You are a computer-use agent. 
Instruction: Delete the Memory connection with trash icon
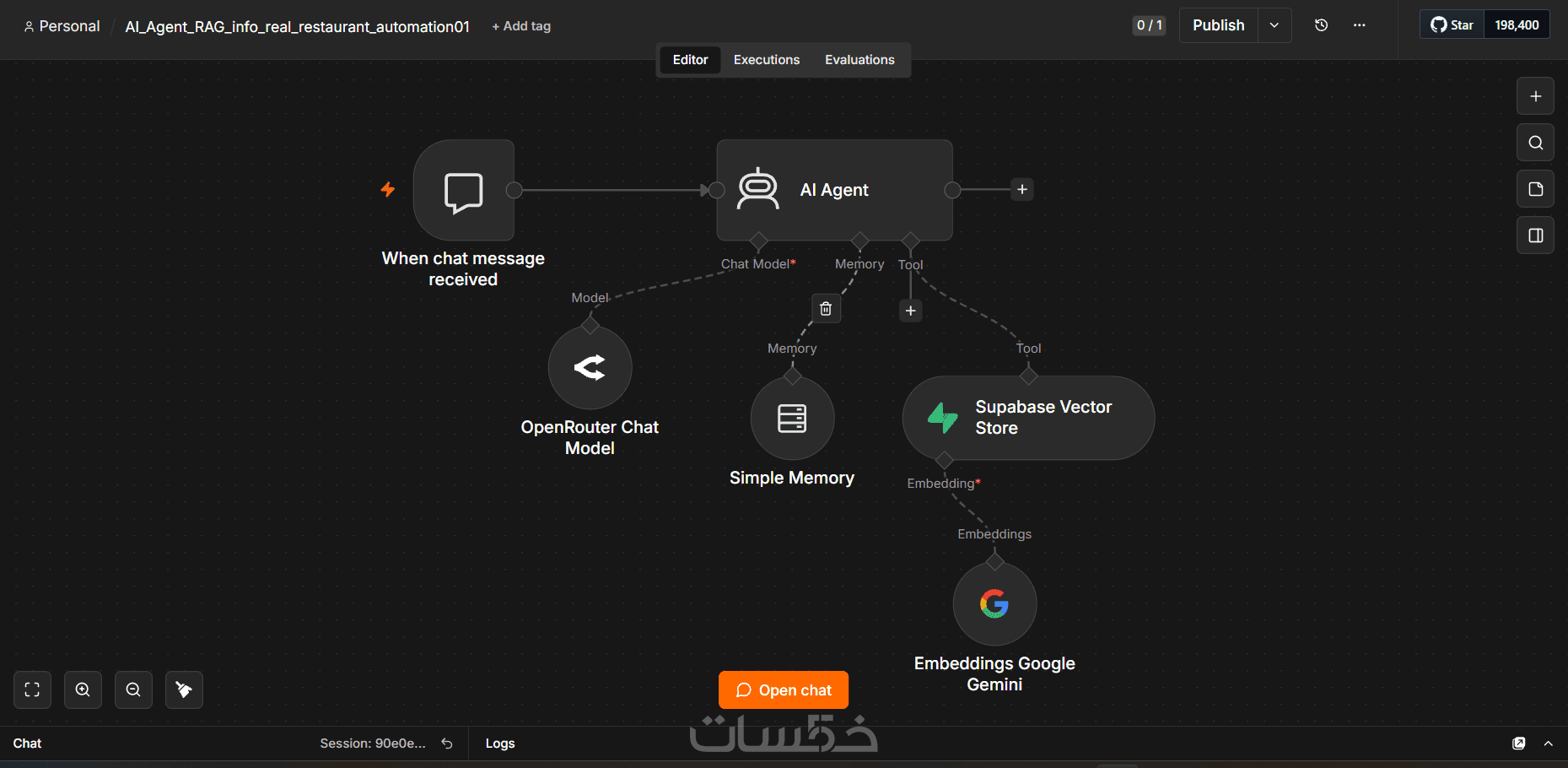point(826,309)
